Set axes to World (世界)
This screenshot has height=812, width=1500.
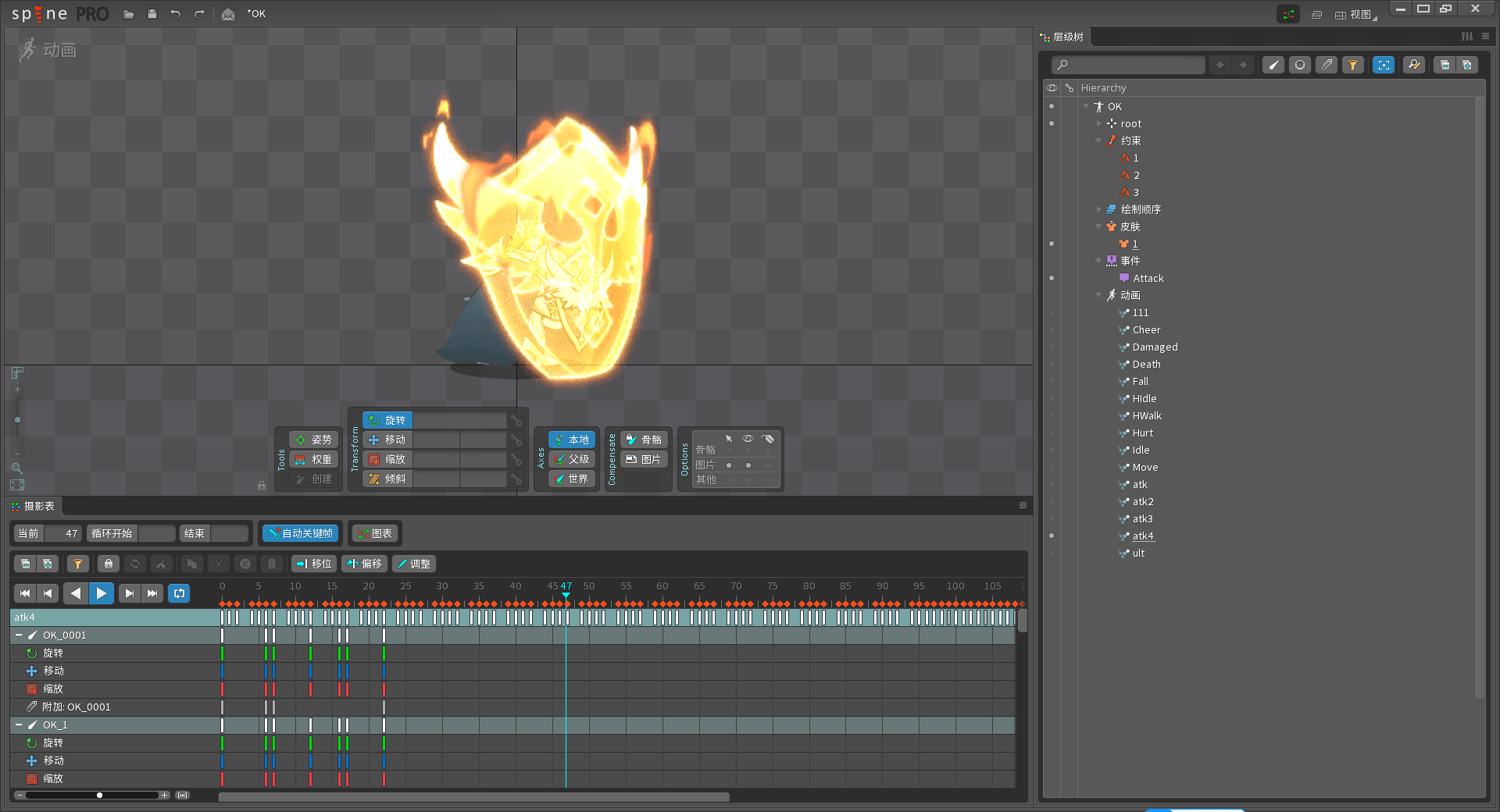pyautogui.click(x=572, y=479)
